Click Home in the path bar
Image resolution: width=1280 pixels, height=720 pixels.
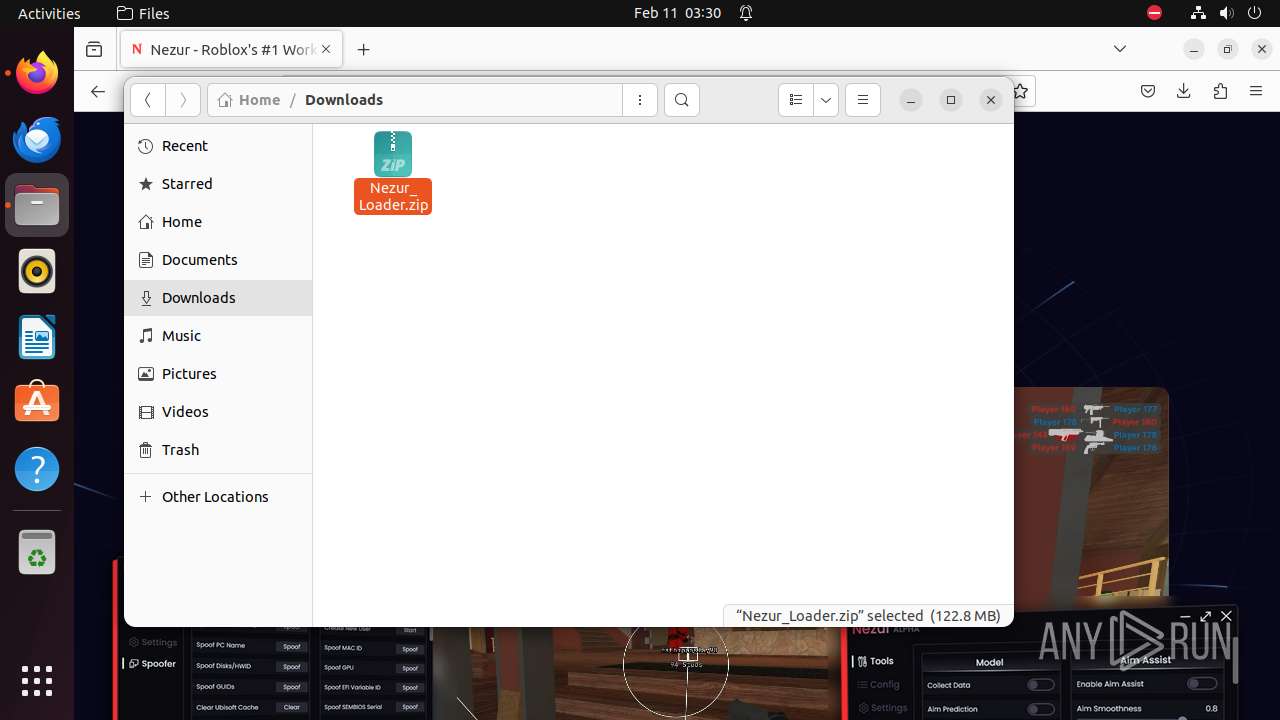(249, 100)
